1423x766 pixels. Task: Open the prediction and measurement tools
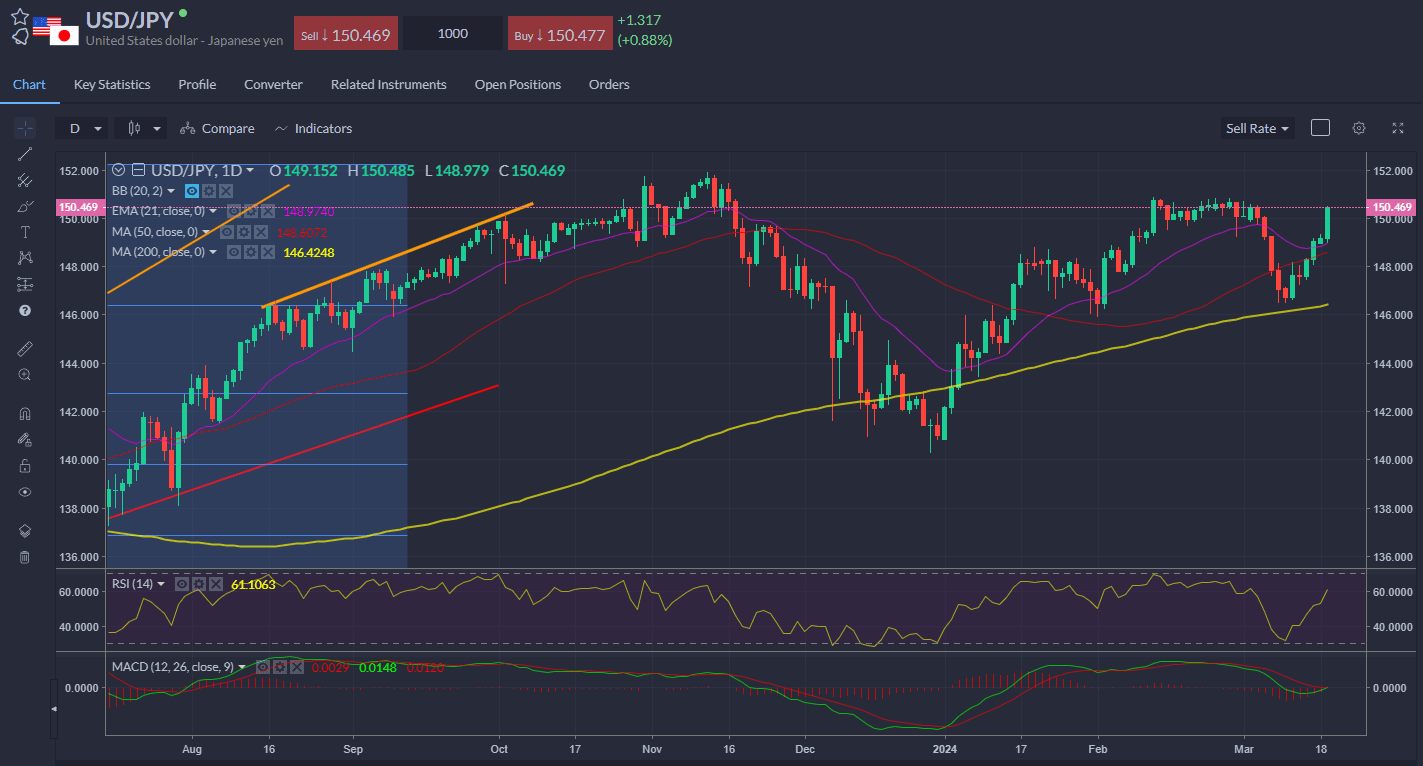point(25,284)
